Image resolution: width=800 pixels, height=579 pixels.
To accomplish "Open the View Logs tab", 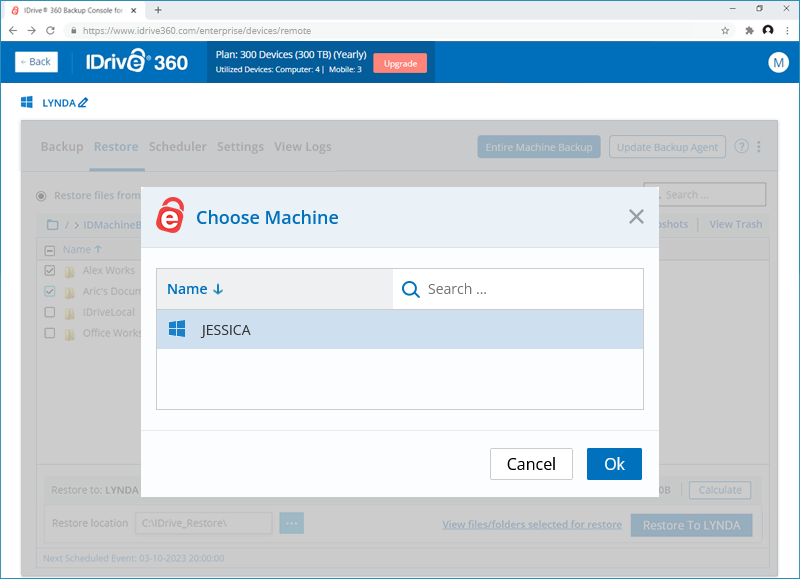I will pos(303,147).
